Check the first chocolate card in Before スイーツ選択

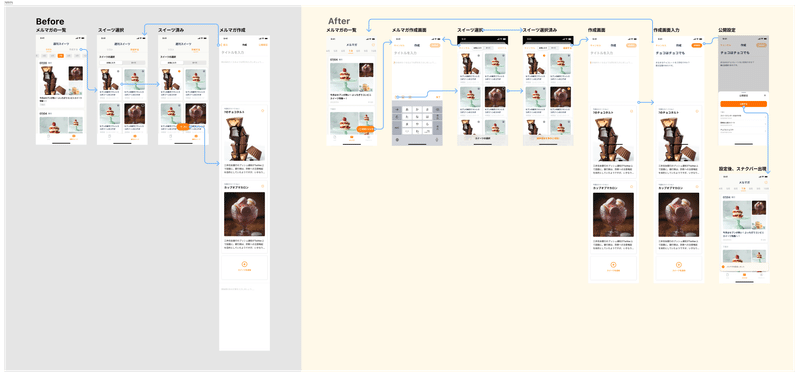point(118,71)
